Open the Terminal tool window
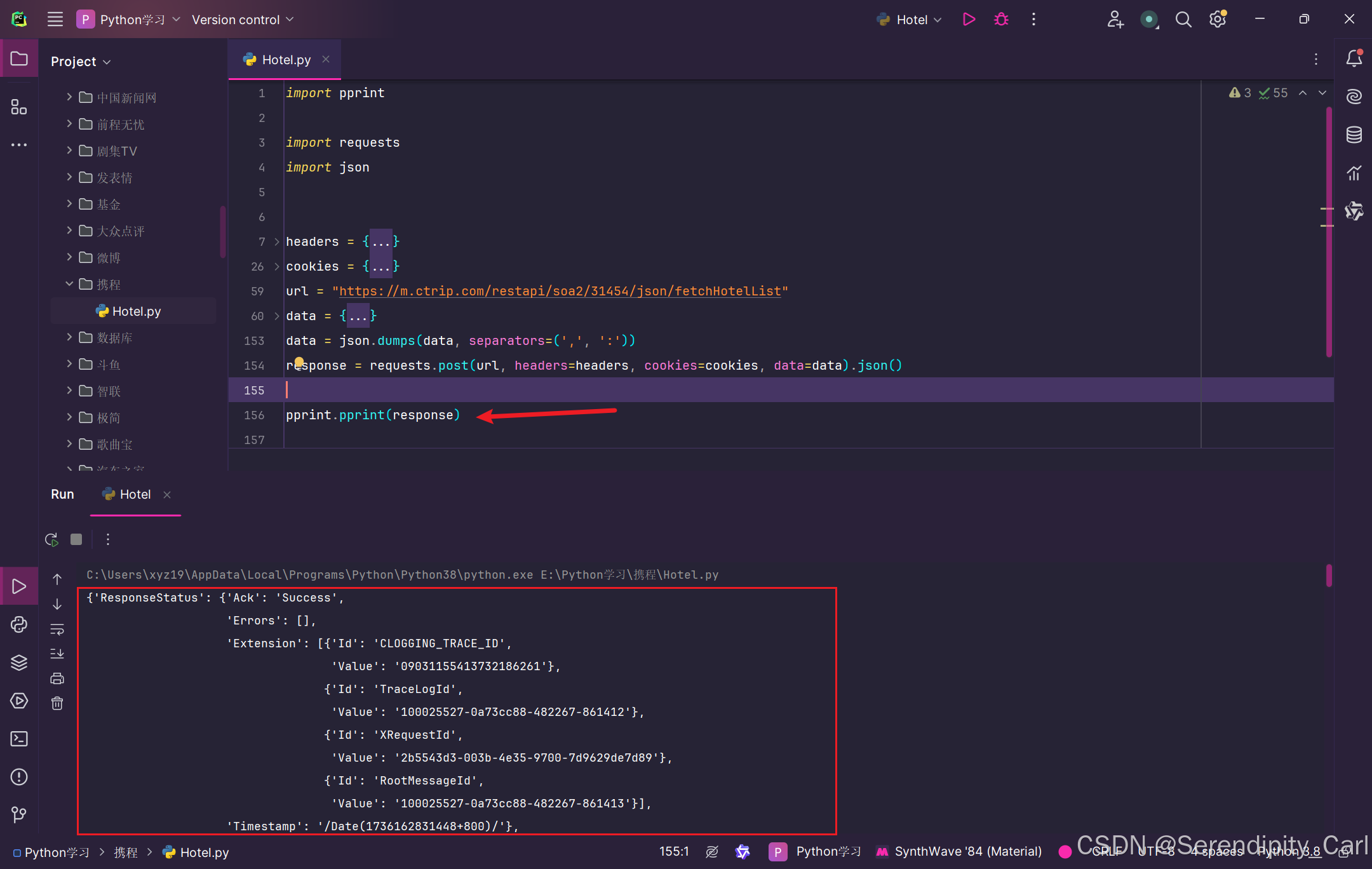Viewport: 1372px width, 869px height. [19, 739]
